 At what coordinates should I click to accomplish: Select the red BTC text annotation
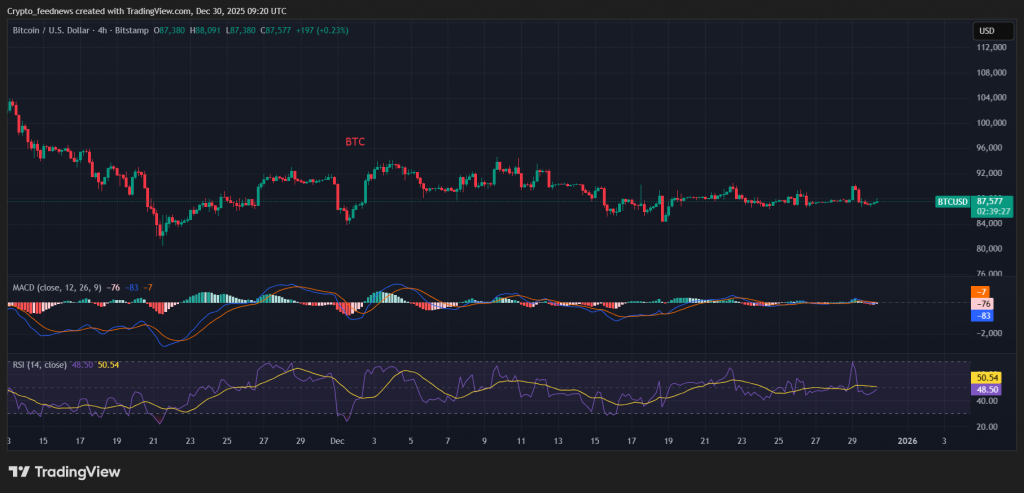tap(355, 142)
